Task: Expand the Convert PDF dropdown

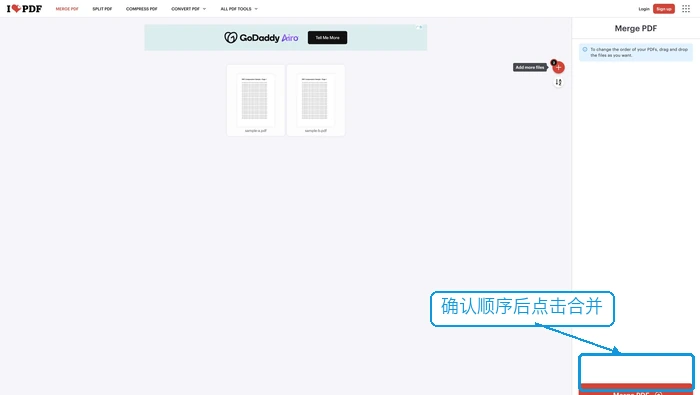Action: (x=188, y=9)
